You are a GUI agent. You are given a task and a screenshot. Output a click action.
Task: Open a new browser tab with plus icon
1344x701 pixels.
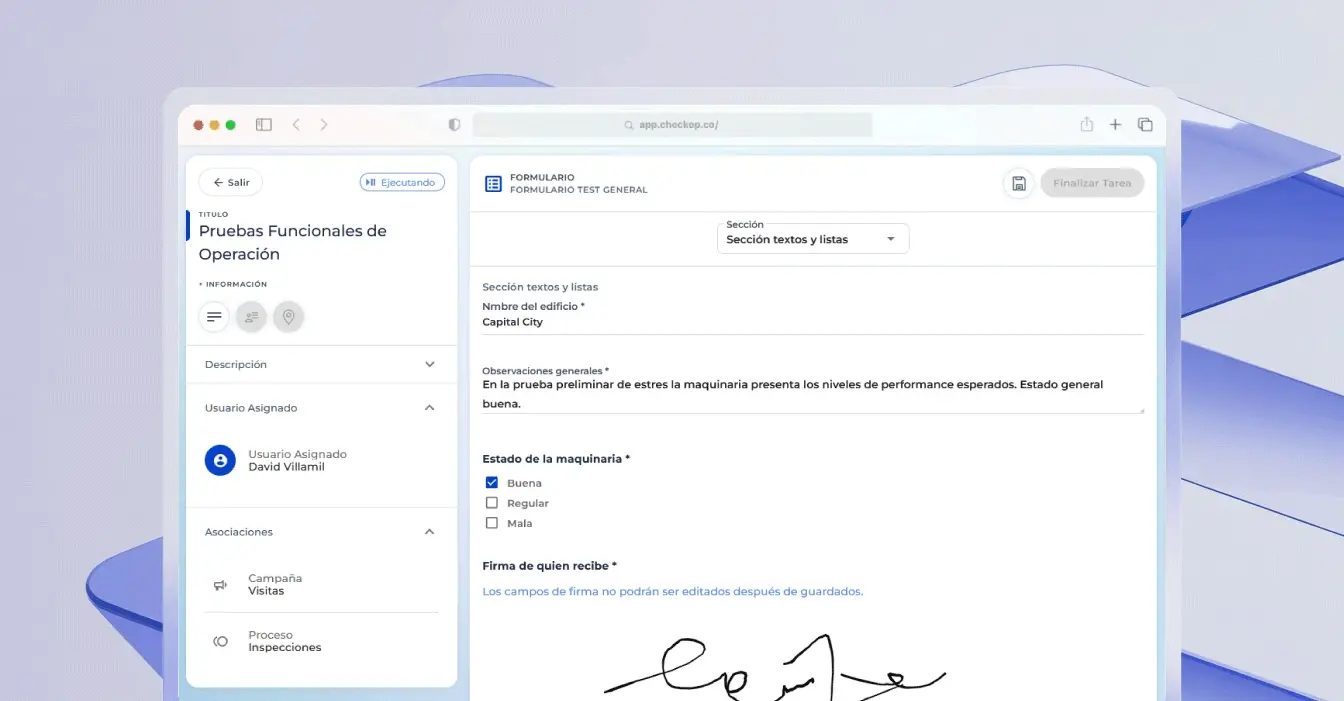1115,125
